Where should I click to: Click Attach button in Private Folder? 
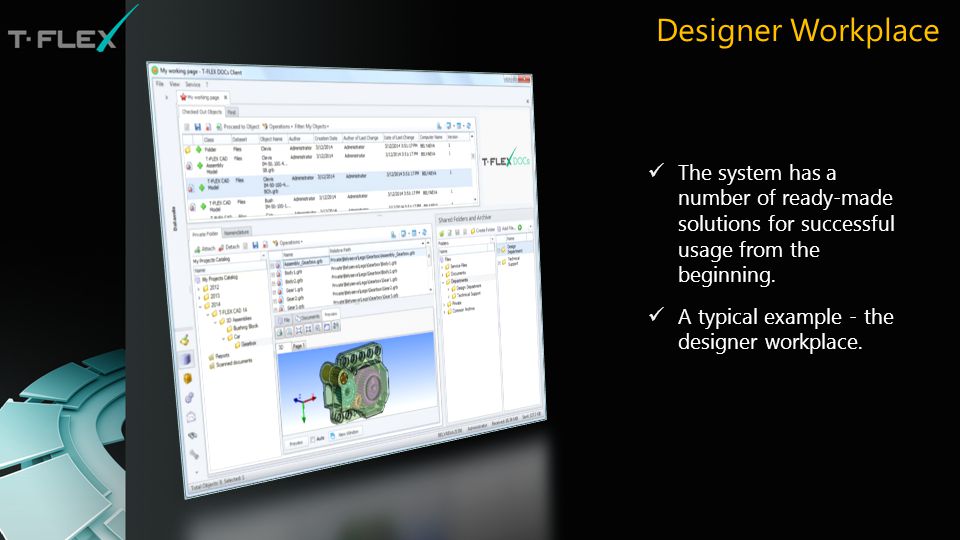(x=204, y=249)
